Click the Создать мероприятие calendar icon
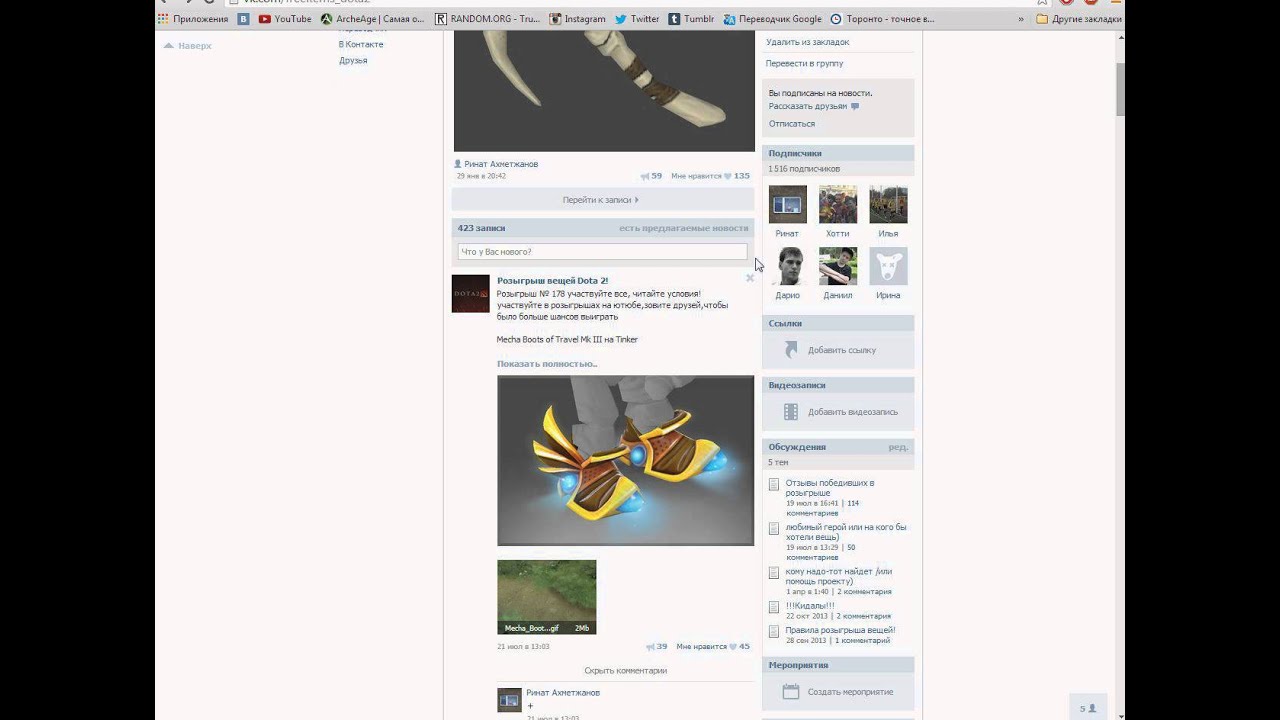The height and width of the screenshot is (720, 1280). 791,692
